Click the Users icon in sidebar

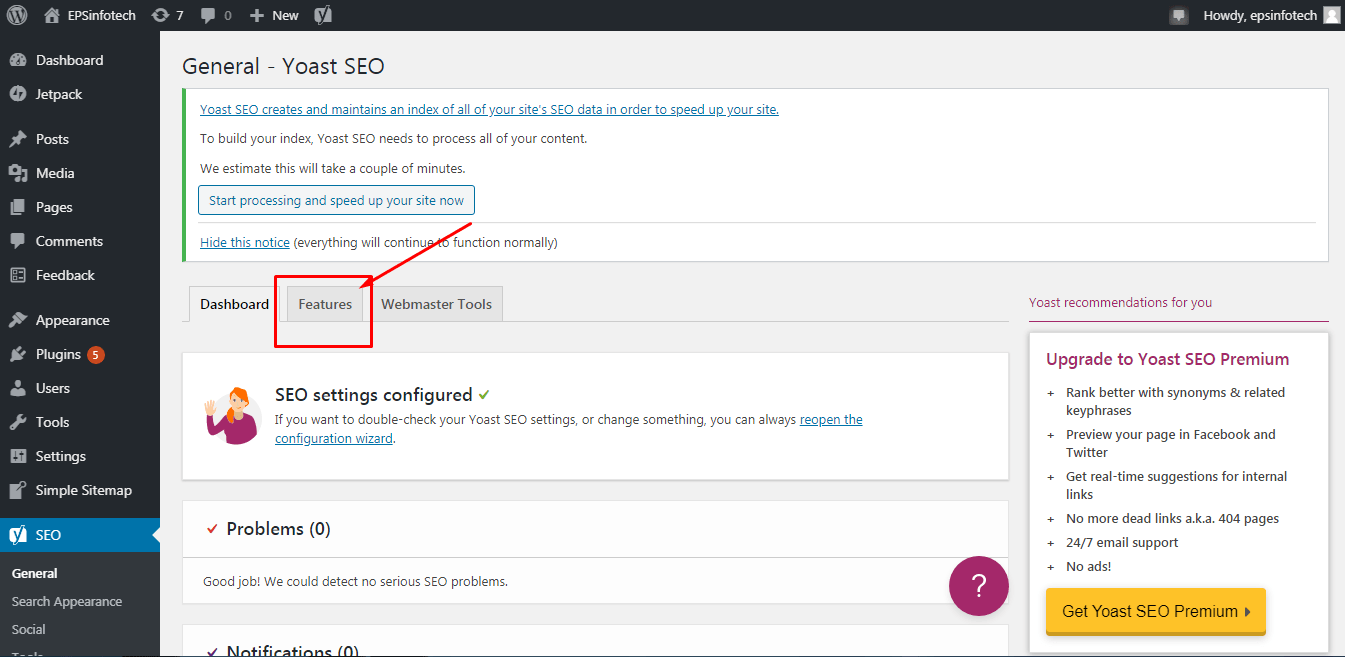tap(18, 388)
